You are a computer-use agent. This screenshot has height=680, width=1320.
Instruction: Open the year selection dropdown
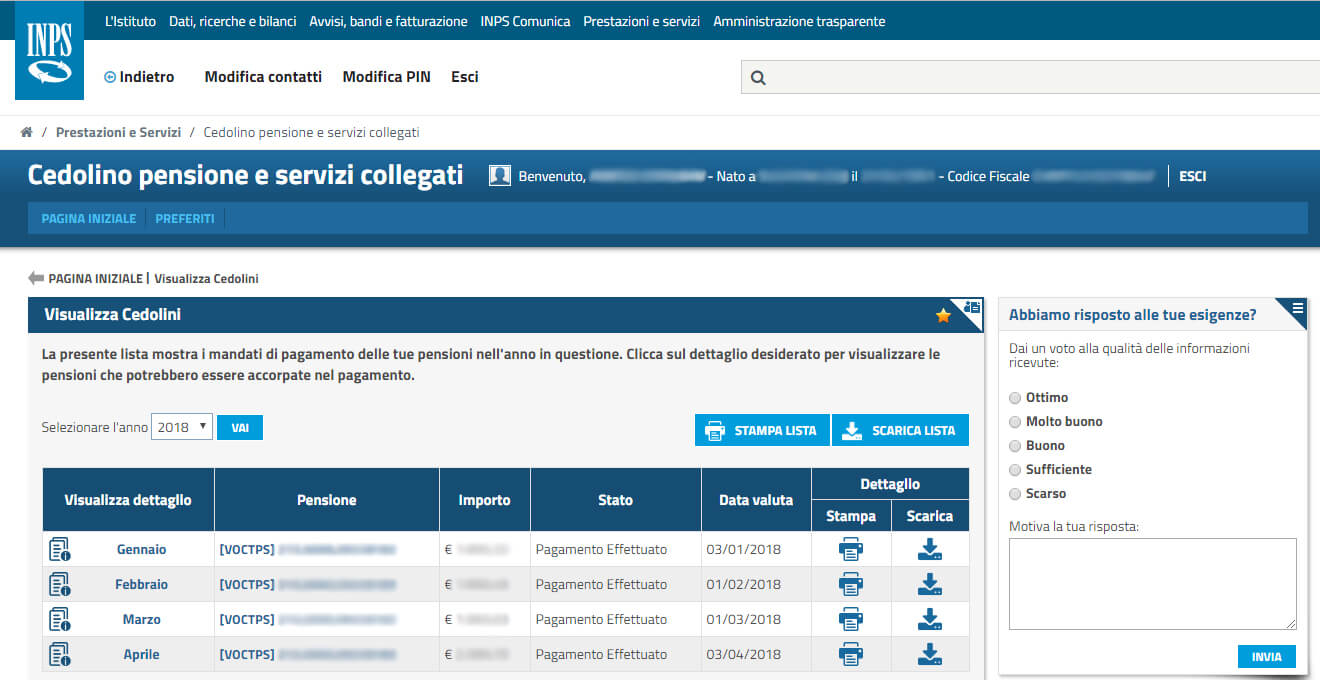click(x=181, y=427)
